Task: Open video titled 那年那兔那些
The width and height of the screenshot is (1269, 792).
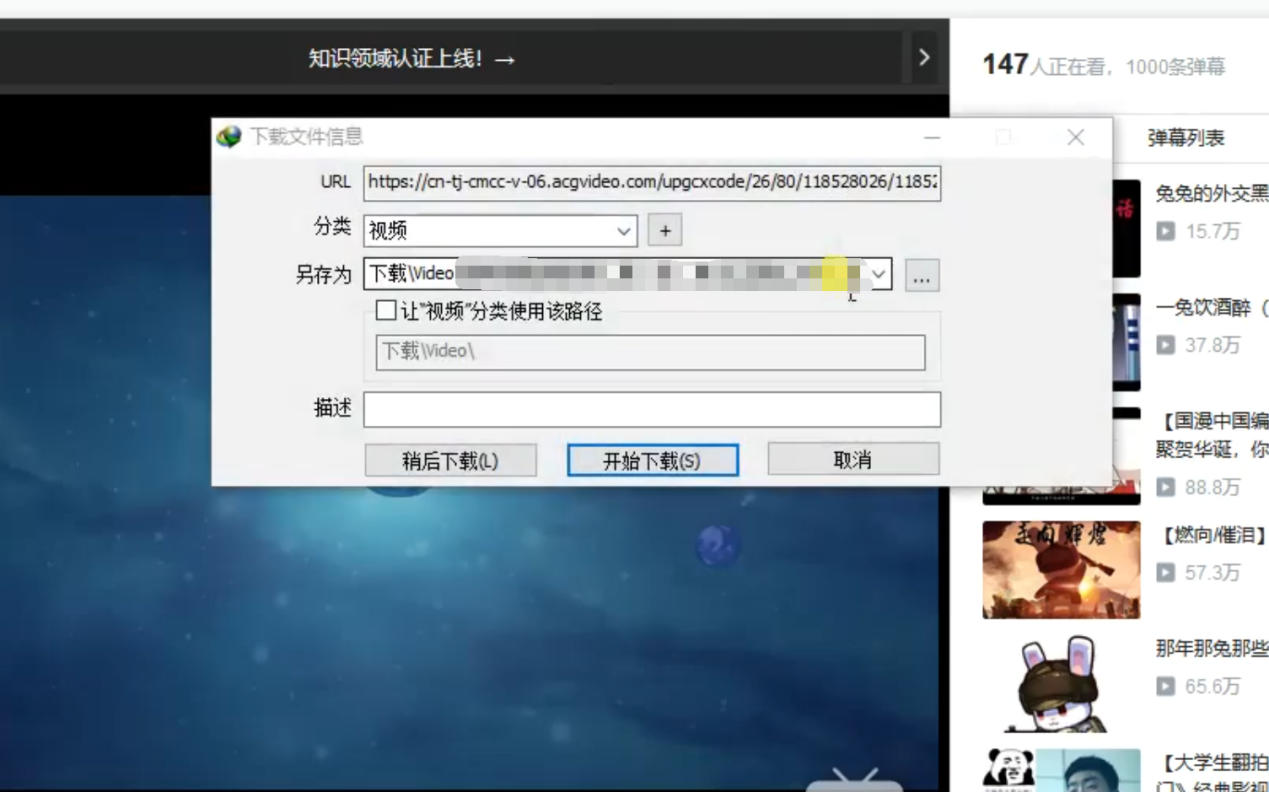Action: [1212, 649]
